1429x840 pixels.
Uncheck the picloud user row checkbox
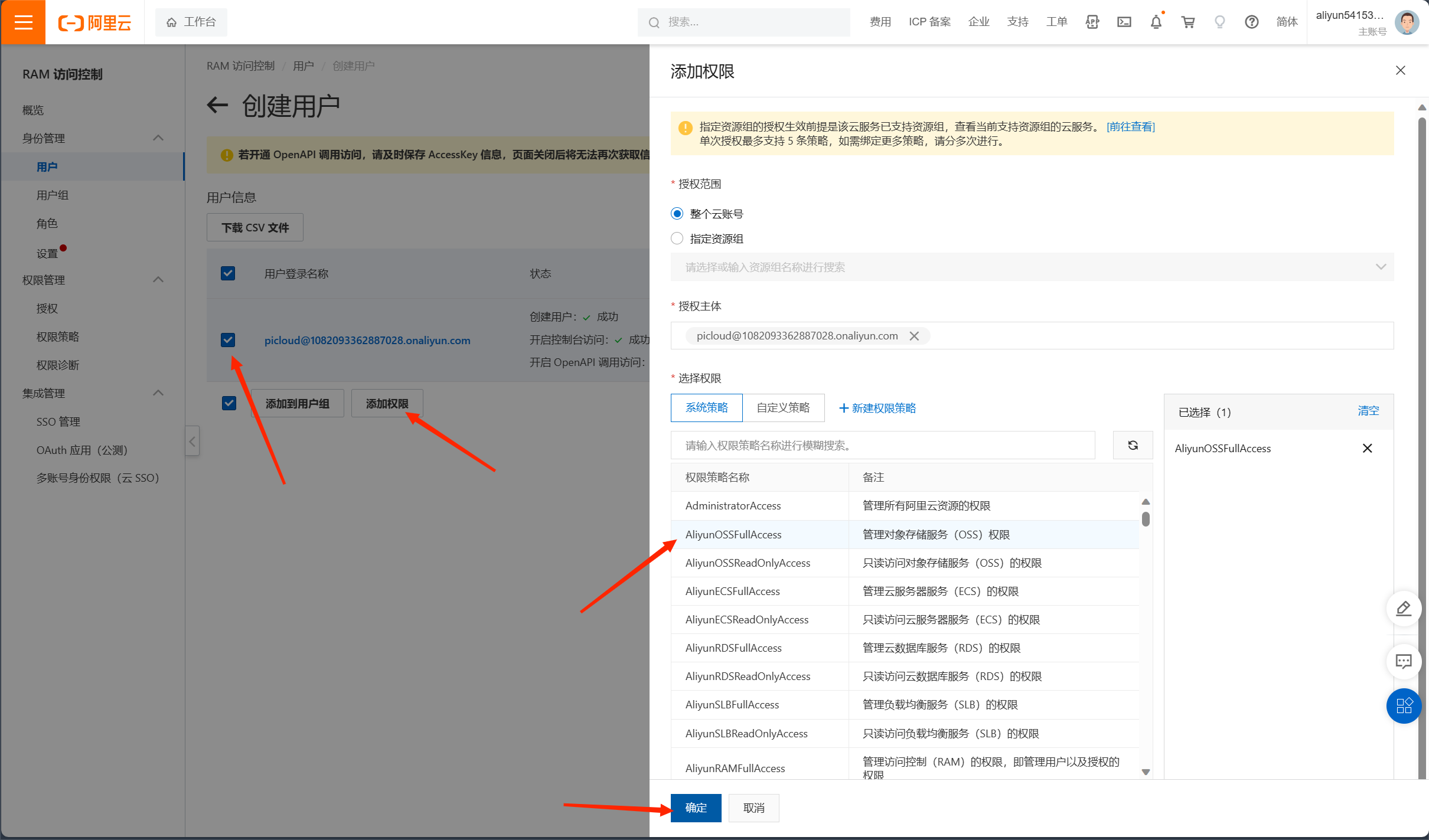228,340
